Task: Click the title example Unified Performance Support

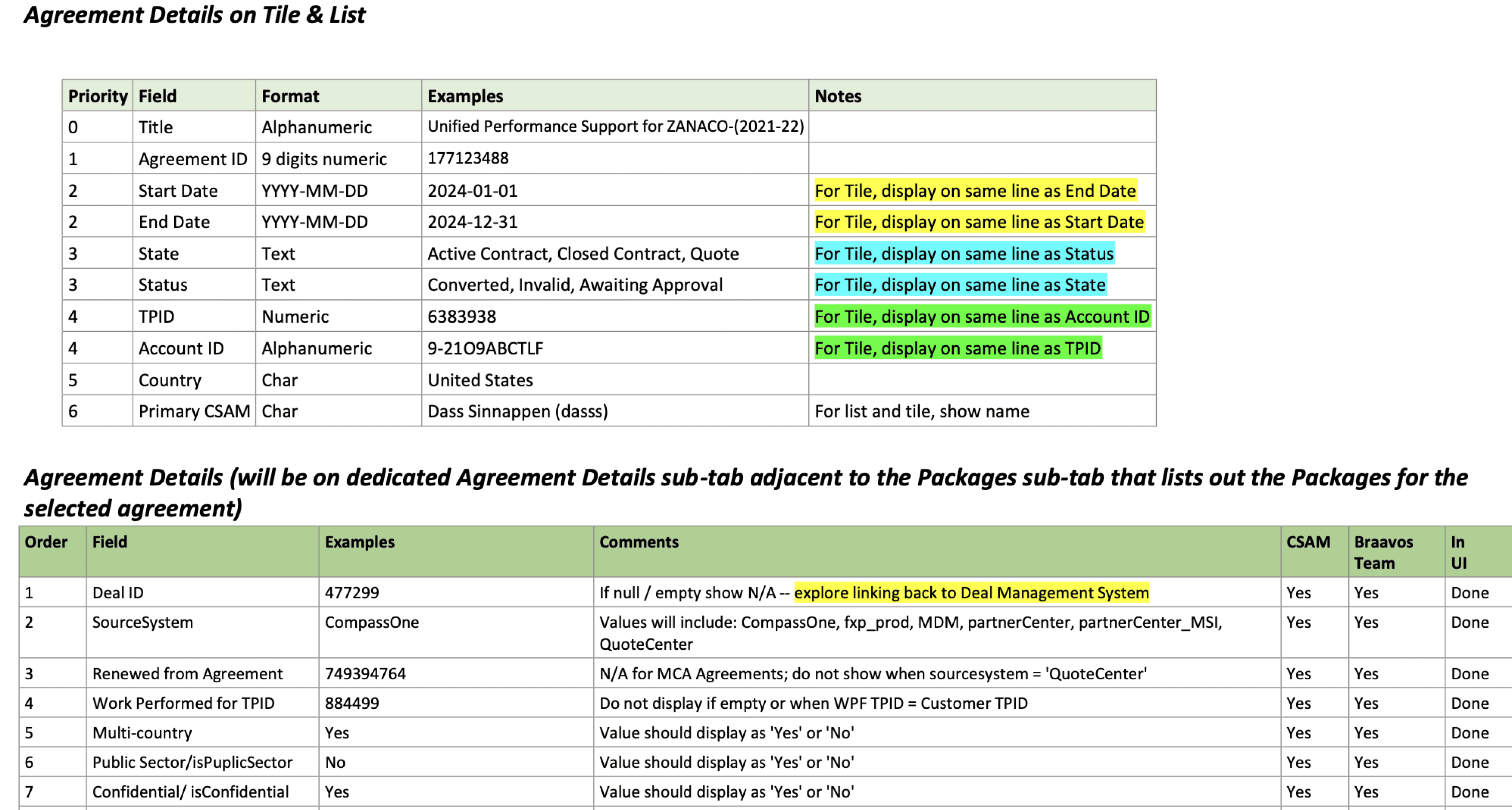Action: click(615, 127)
